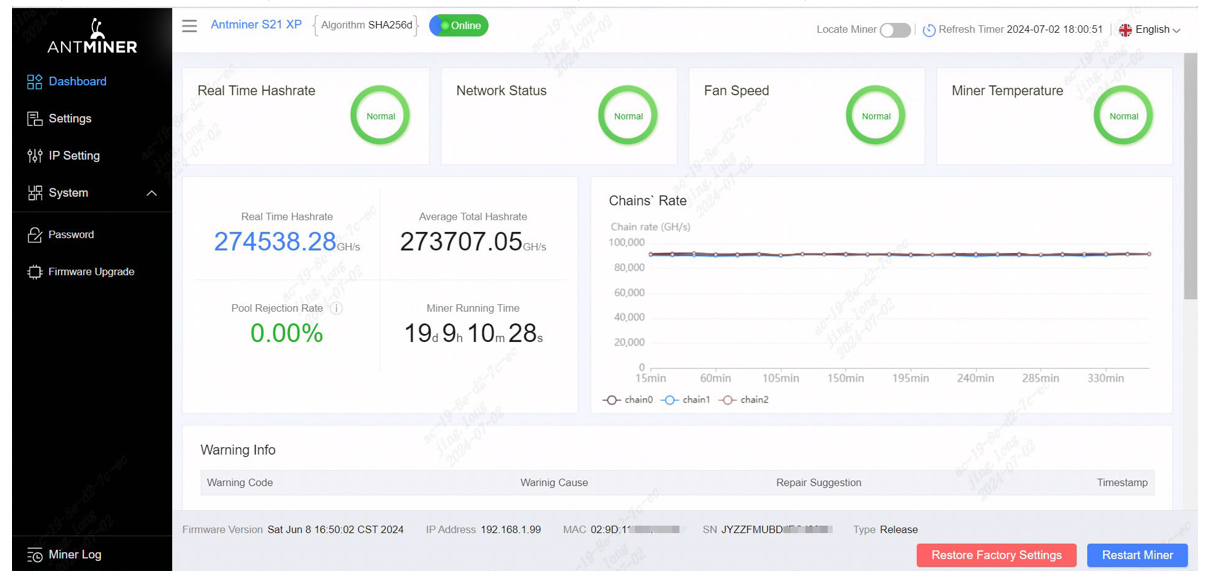The width and height of the screenshot is (1206, 582).
Task: Click the 0.00% rejection rate value
Action: click(287, 334)
